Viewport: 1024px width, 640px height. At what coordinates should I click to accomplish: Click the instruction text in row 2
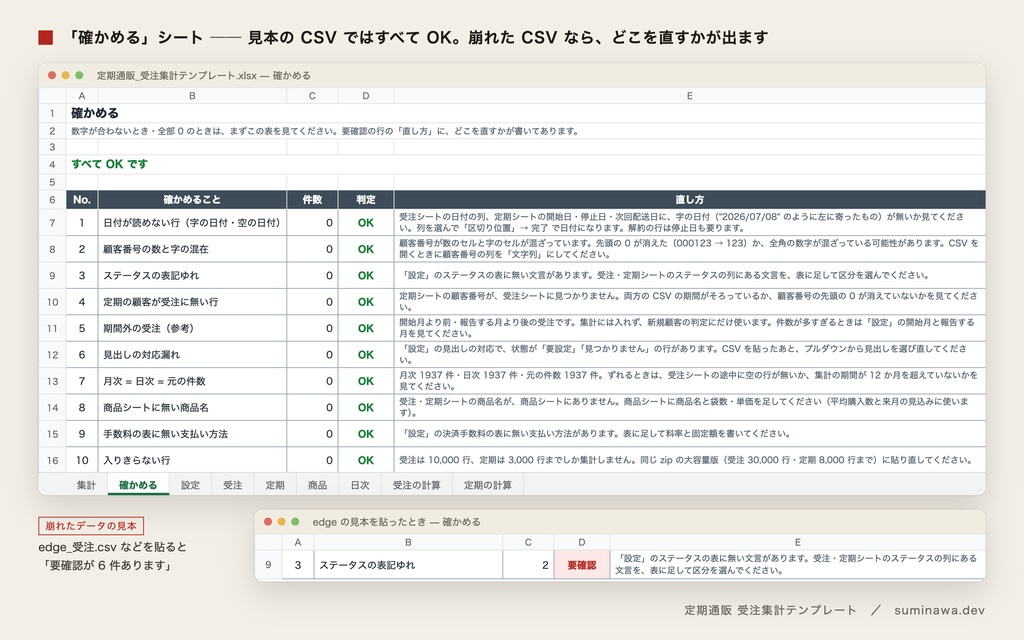click(x=325, y=131)
